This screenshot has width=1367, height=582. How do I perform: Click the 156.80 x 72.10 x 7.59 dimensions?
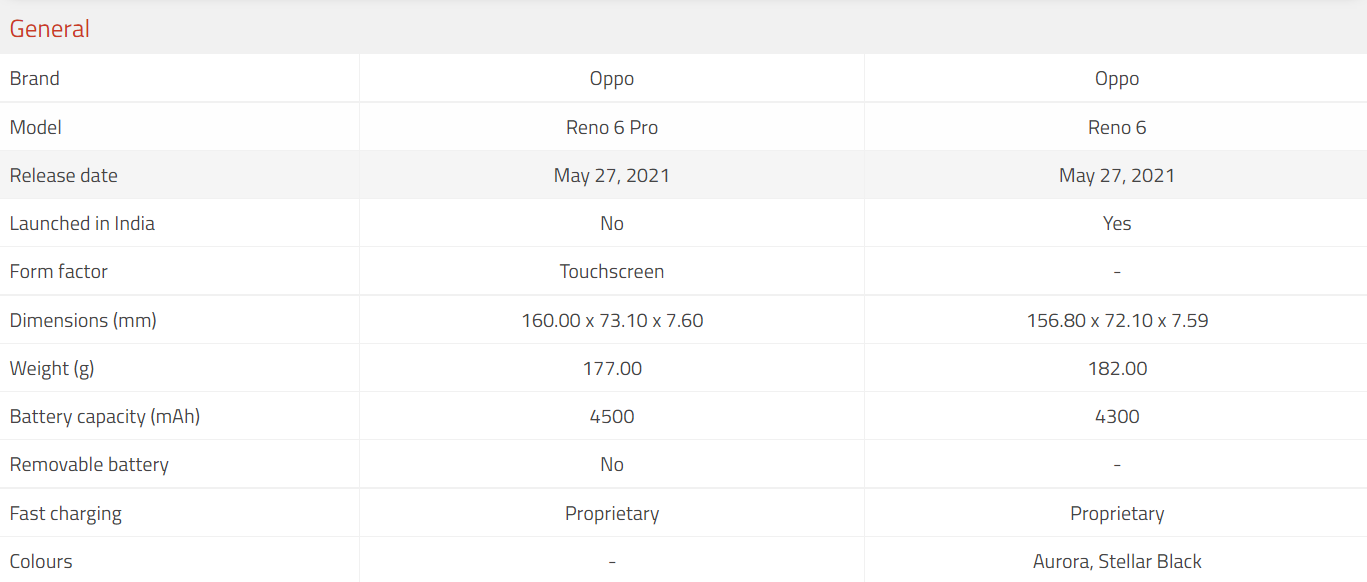[x=1117, y=320]
